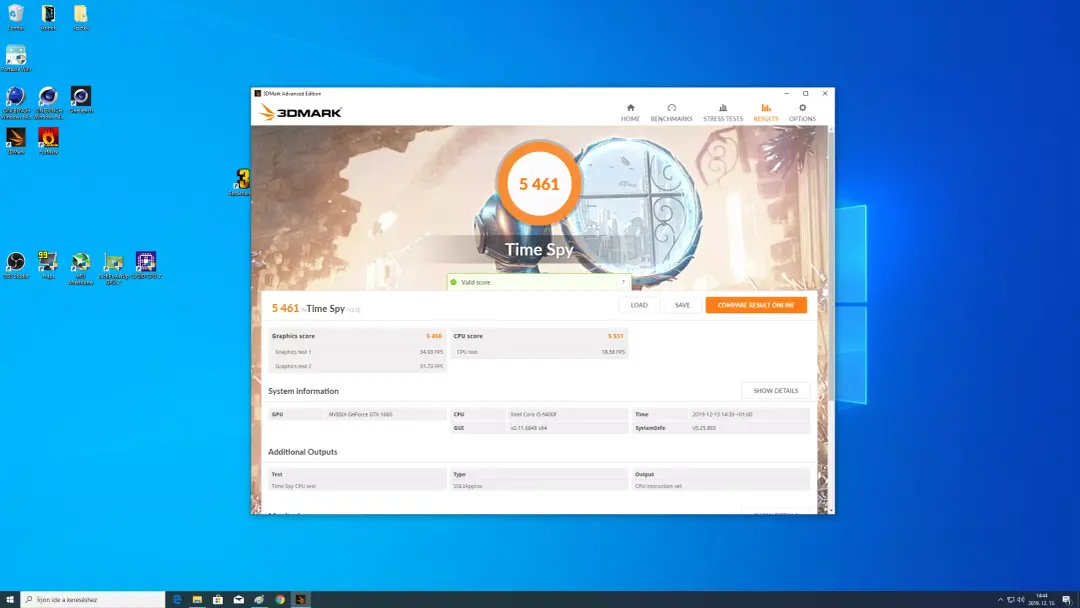This screenshot has width=1080, height=608.
Task: Click the 'Intel Core i5-9400F' CPU value
Action: pyautogui.click(x=534, y=415)
